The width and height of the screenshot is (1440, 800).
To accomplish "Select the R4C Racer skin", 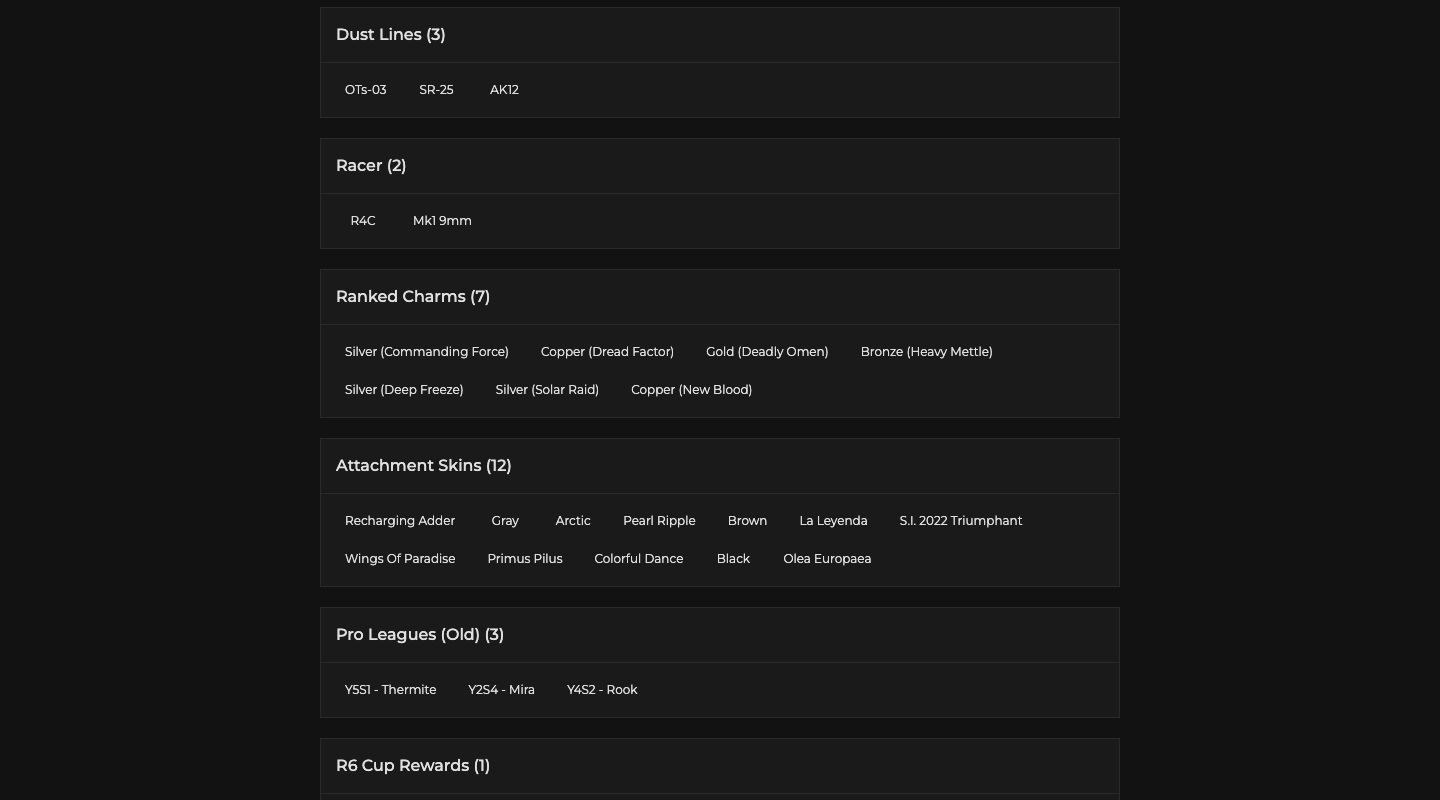I will [x=363, y=221].
